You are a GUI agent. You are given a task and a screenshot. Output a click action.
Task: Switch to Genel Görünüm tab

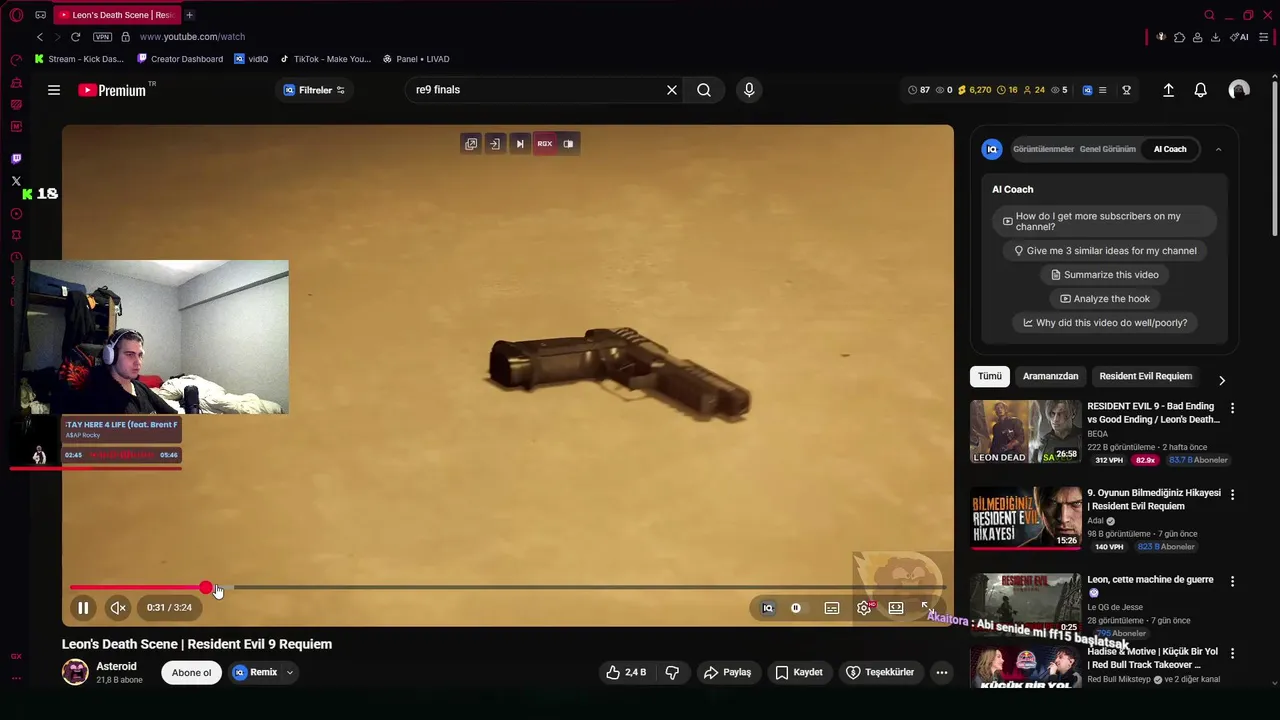point(1108,149)
